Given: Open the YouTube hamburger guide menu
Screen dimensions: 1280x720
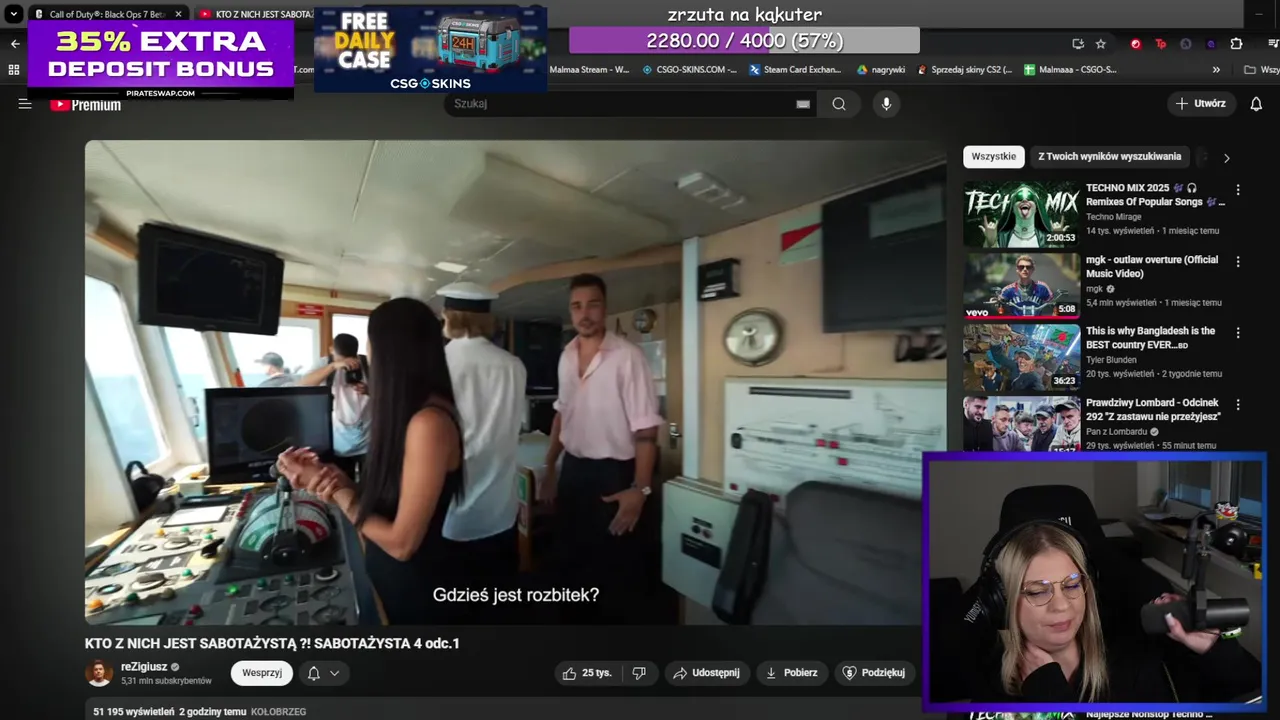Looking at the screenshot, I should coord(25,104).
